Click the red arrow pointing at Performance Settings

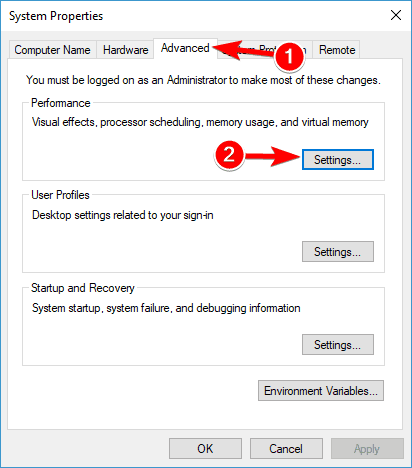coord(273,156)
